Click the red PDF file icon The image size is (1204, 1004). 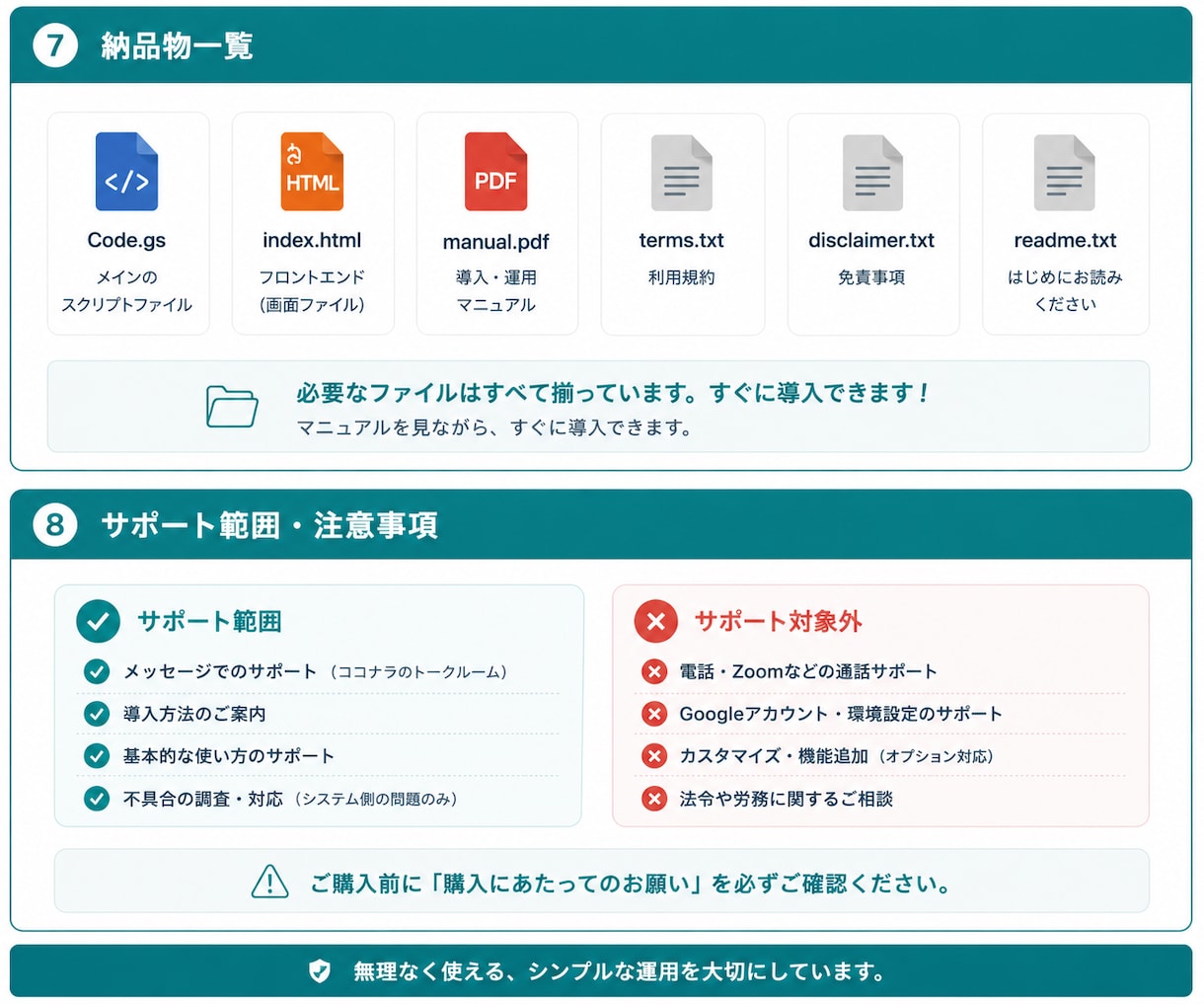[495, 172]
